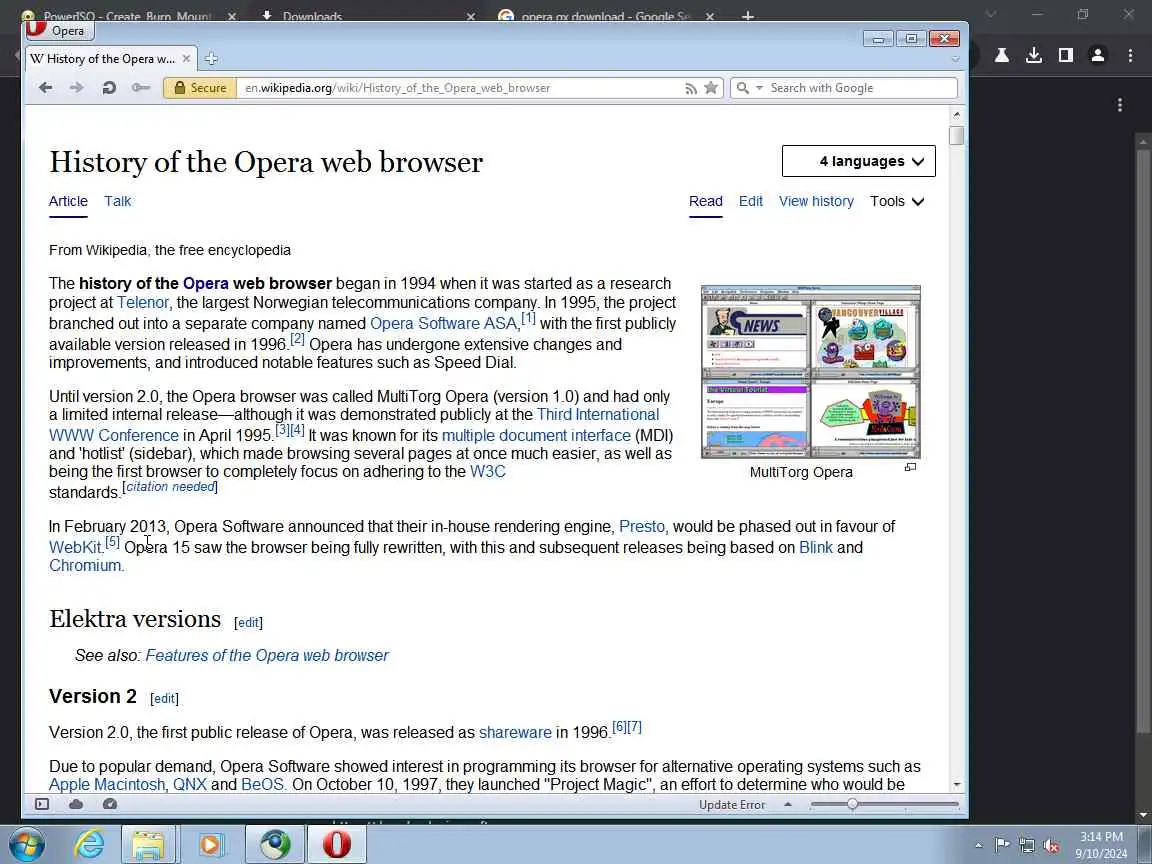Open the BeOS link
Viewport: 1152px width, 864px height.
[x=264, y=784]
